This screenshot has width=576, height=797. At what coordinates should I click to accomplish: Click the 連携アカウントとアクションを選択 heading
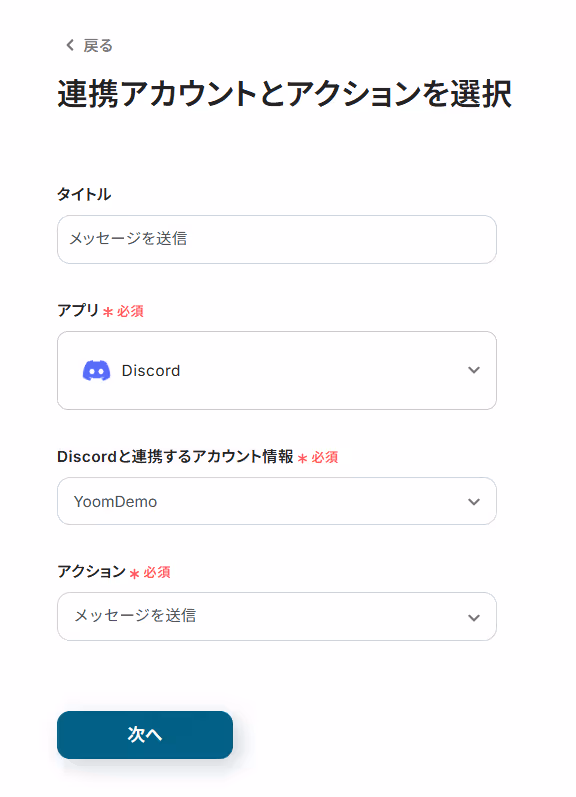click(x=284, y=94)
